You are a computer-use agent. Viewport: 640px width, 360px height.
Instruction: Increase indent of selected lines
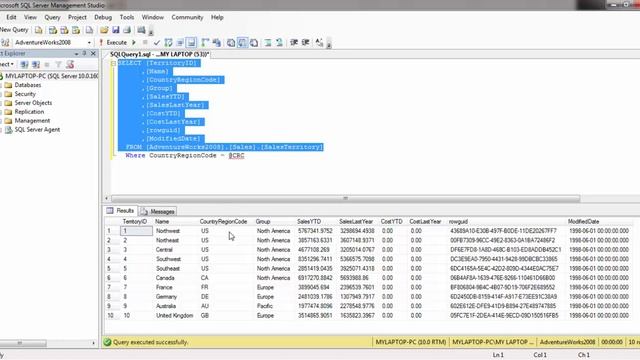click(x=305, y=42)
